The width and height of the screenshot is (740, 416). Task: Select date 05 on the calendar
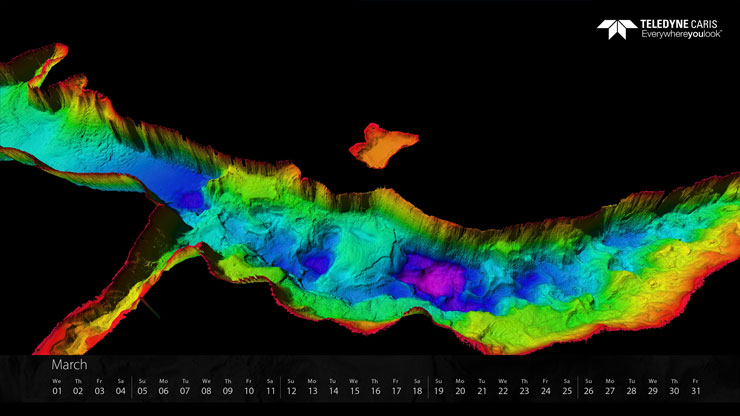[142, 391]
